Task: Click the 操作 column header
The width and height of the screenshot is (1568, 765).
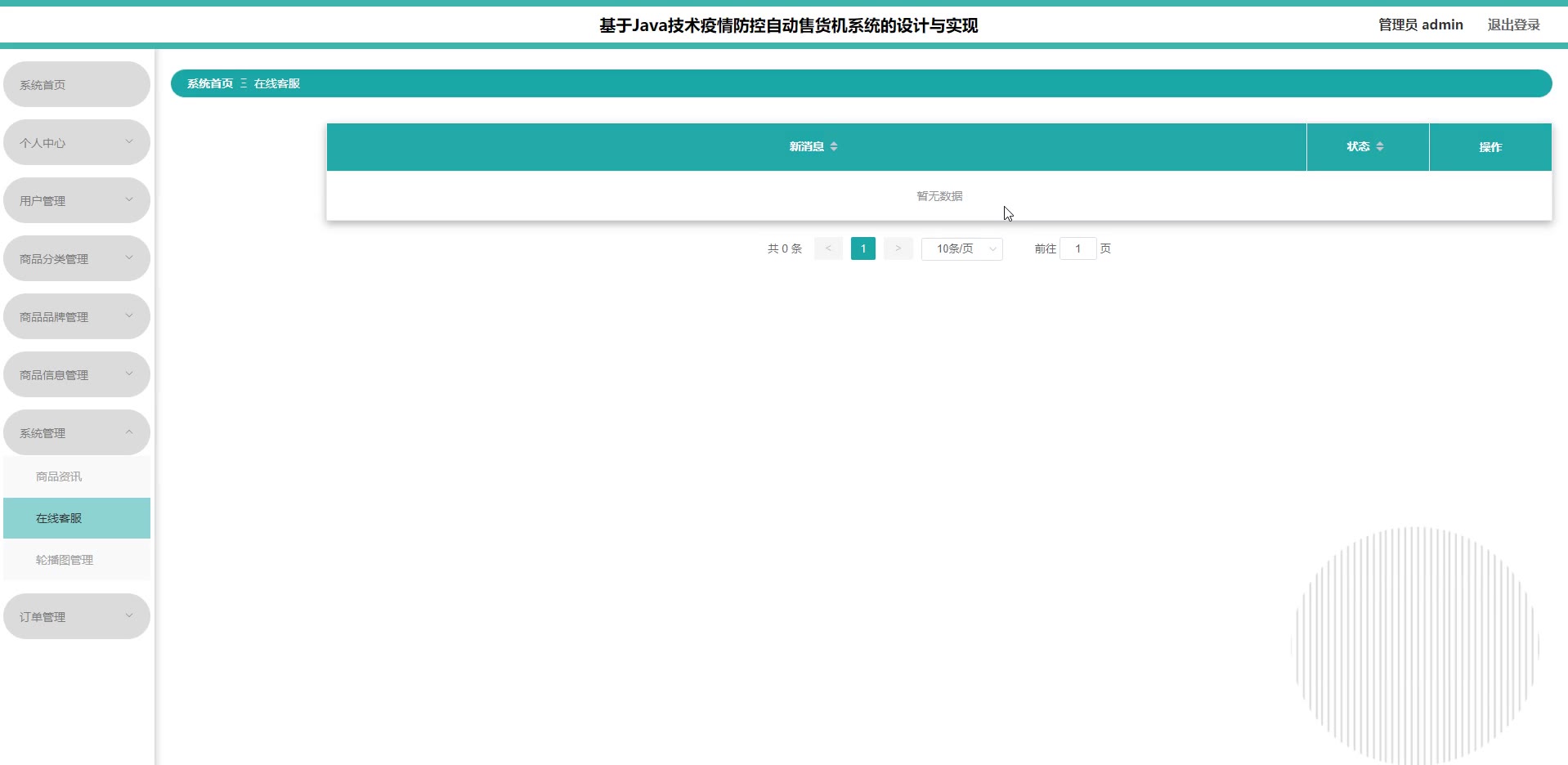Action: click(1490, 147)
